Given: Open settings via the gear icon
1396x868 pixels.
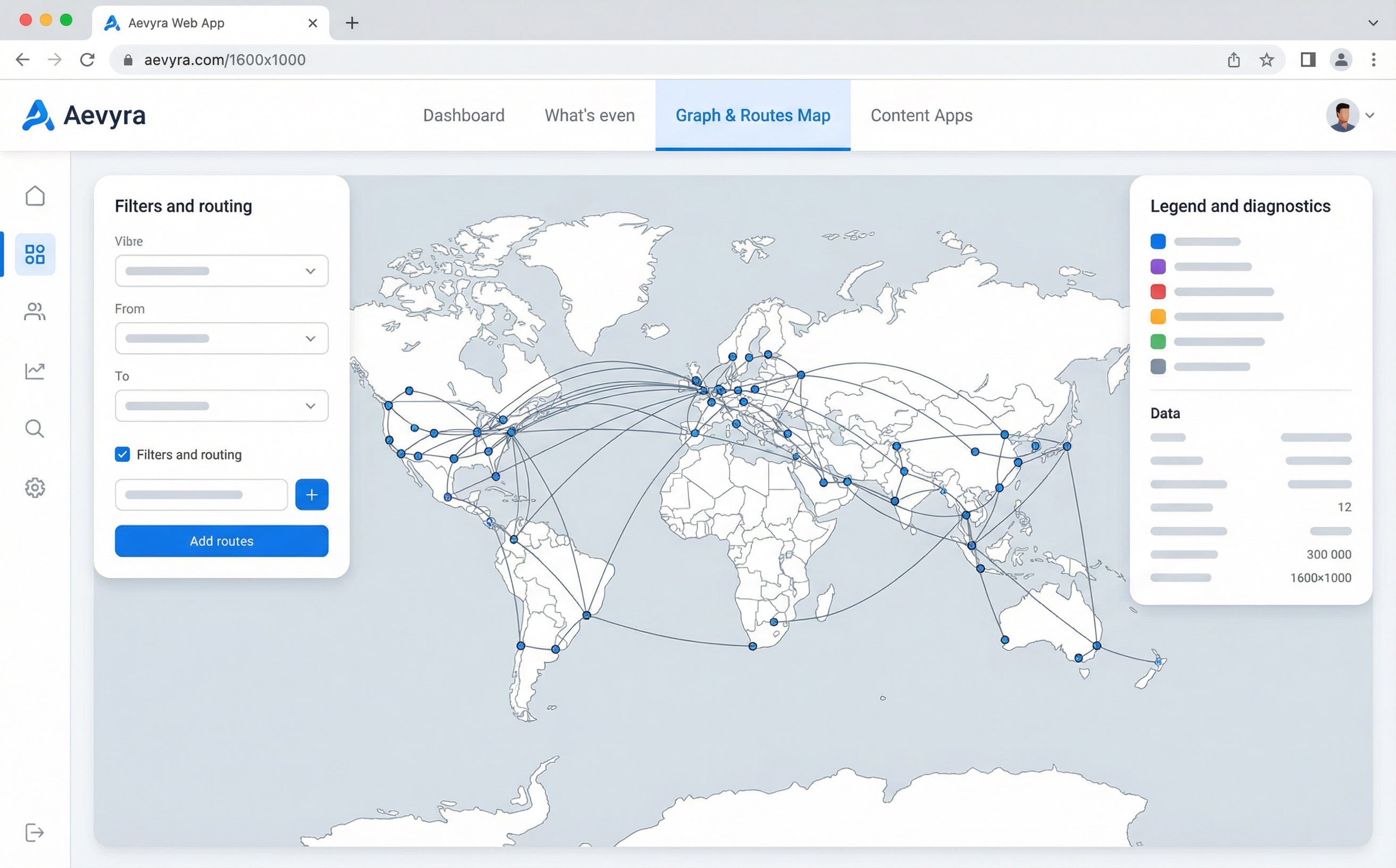Looking at the screenshot, I should pos(35,487).
